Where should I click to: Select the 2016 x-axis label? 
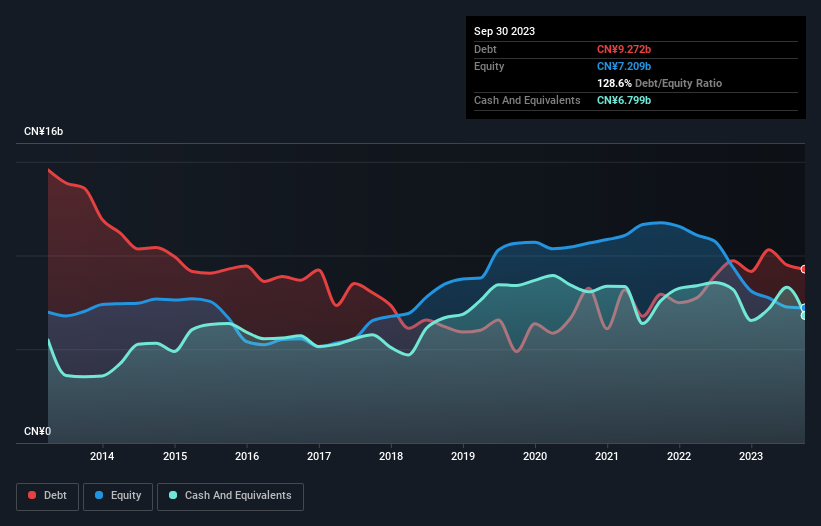click(247, 456)
